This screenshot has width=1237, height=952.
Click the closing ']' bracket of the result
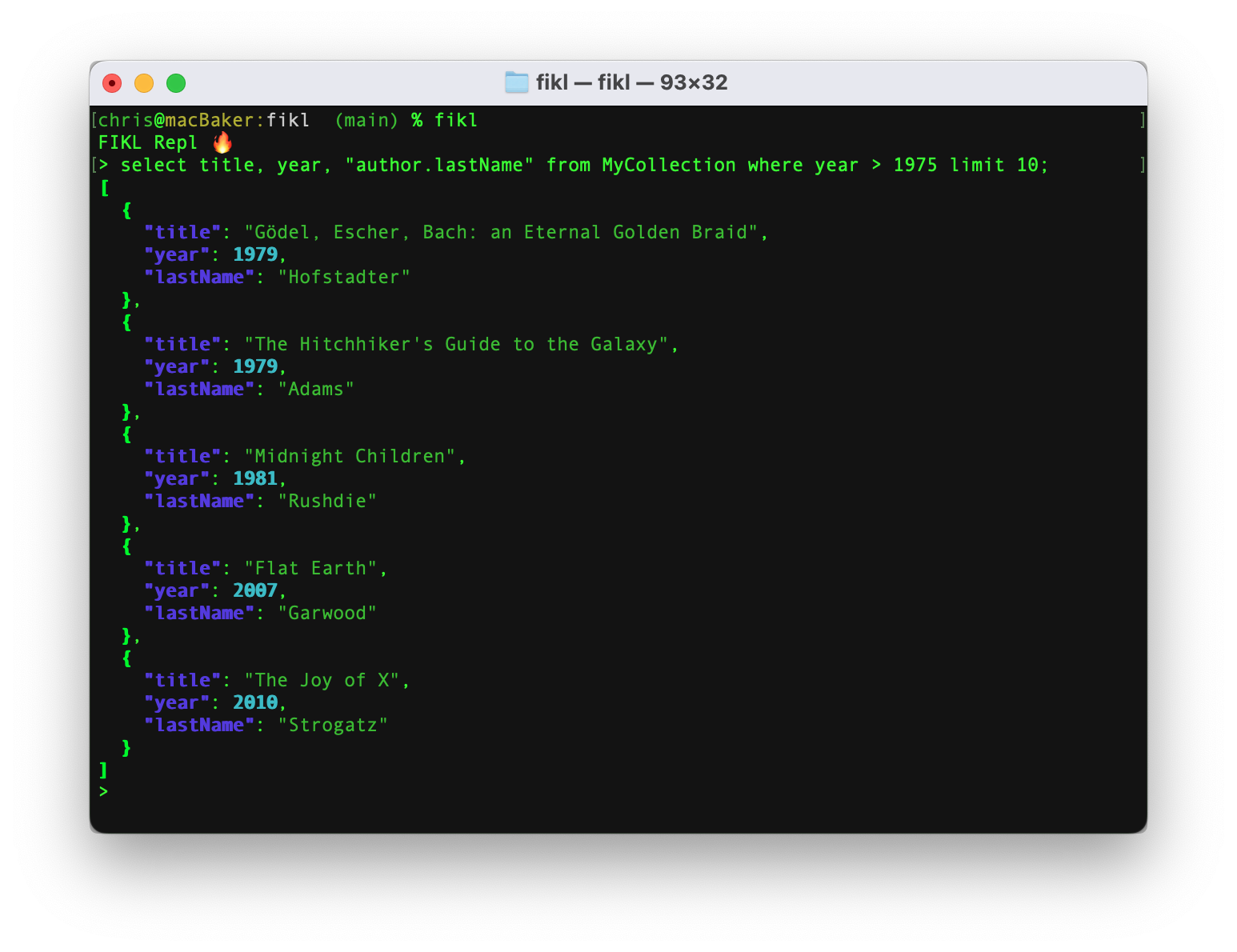(x=103, y=770)
